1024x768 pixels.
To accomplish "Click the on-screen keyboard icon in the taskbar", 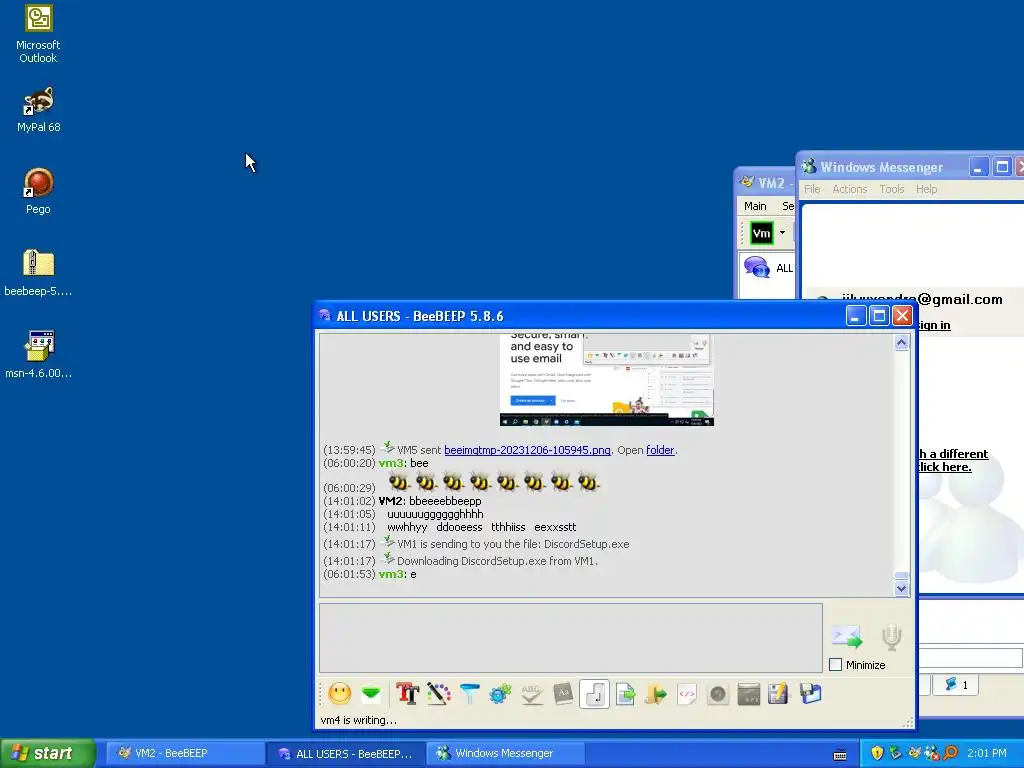I will pyautogui.click(x=840, y=754).
